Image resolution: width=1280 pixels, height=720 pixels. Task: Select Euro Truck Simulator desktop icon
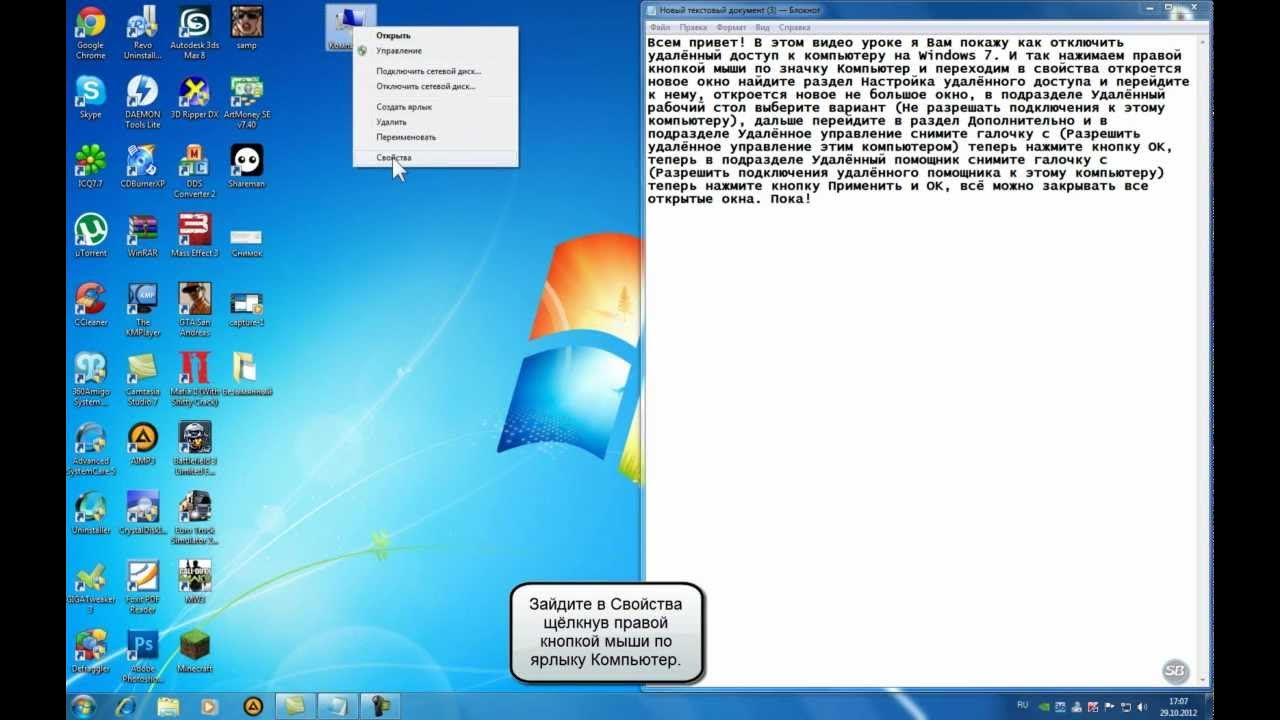tap(194, 517)
